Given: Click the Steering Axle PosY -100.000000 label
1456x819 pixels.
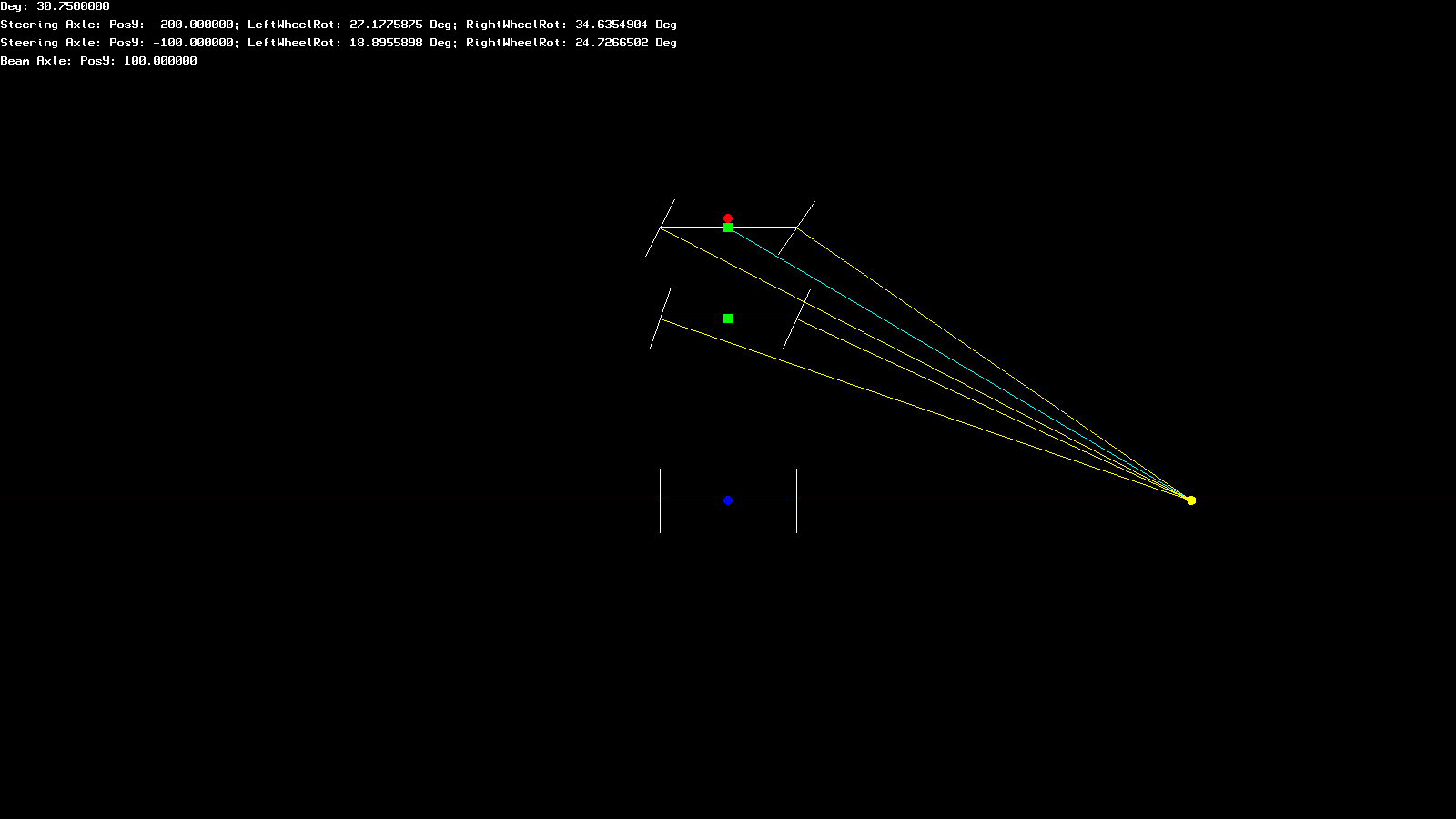Looking at the screenshot, I should coord(116,43).
